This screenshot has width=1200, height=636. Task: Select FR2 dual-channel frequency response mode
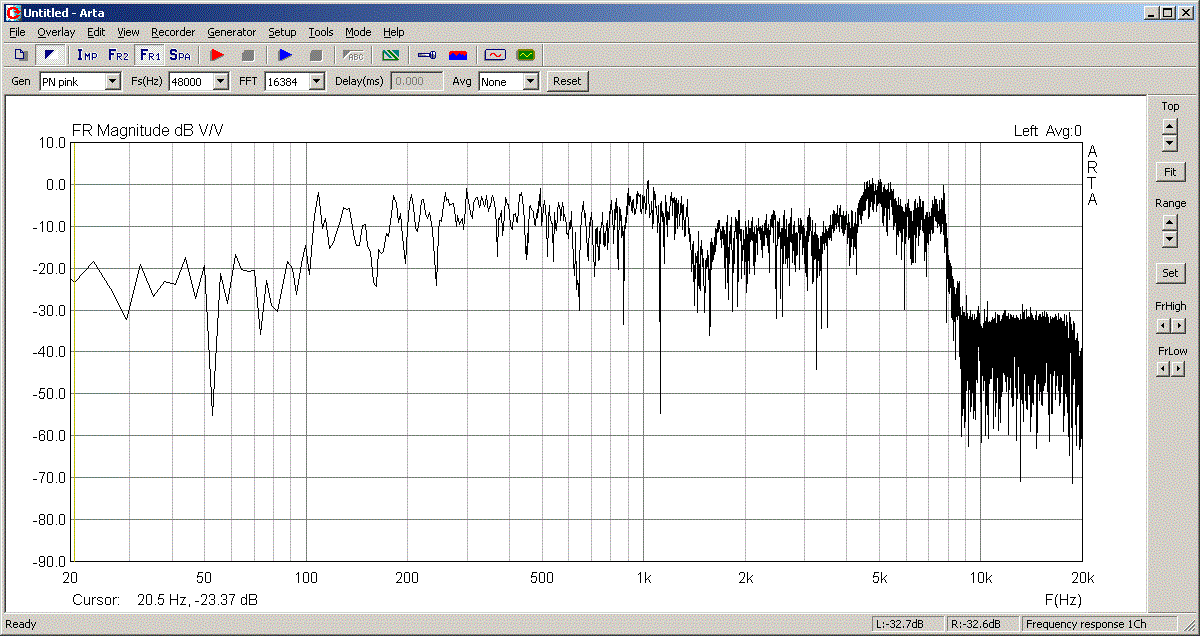pyautogui.click(x=118, y=55)
